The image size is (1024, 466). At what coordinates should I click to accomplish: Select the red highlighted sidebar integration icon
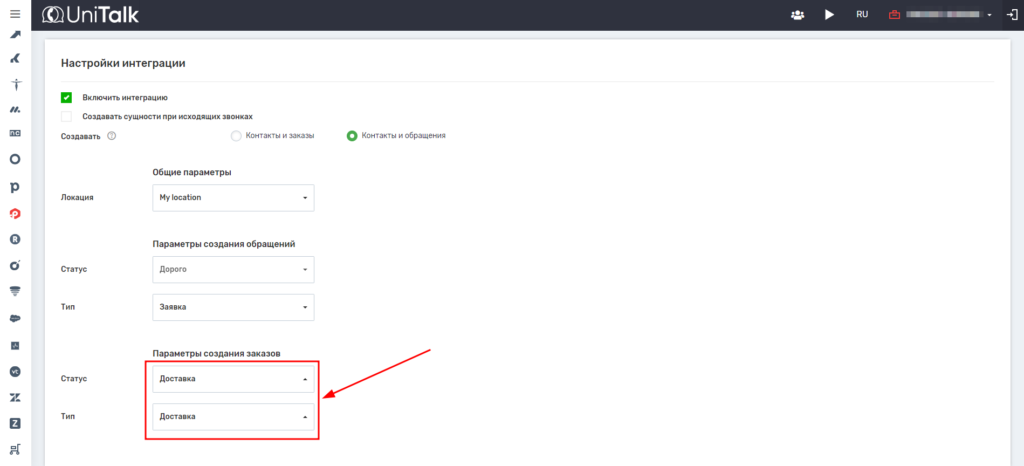click(15, 213)
